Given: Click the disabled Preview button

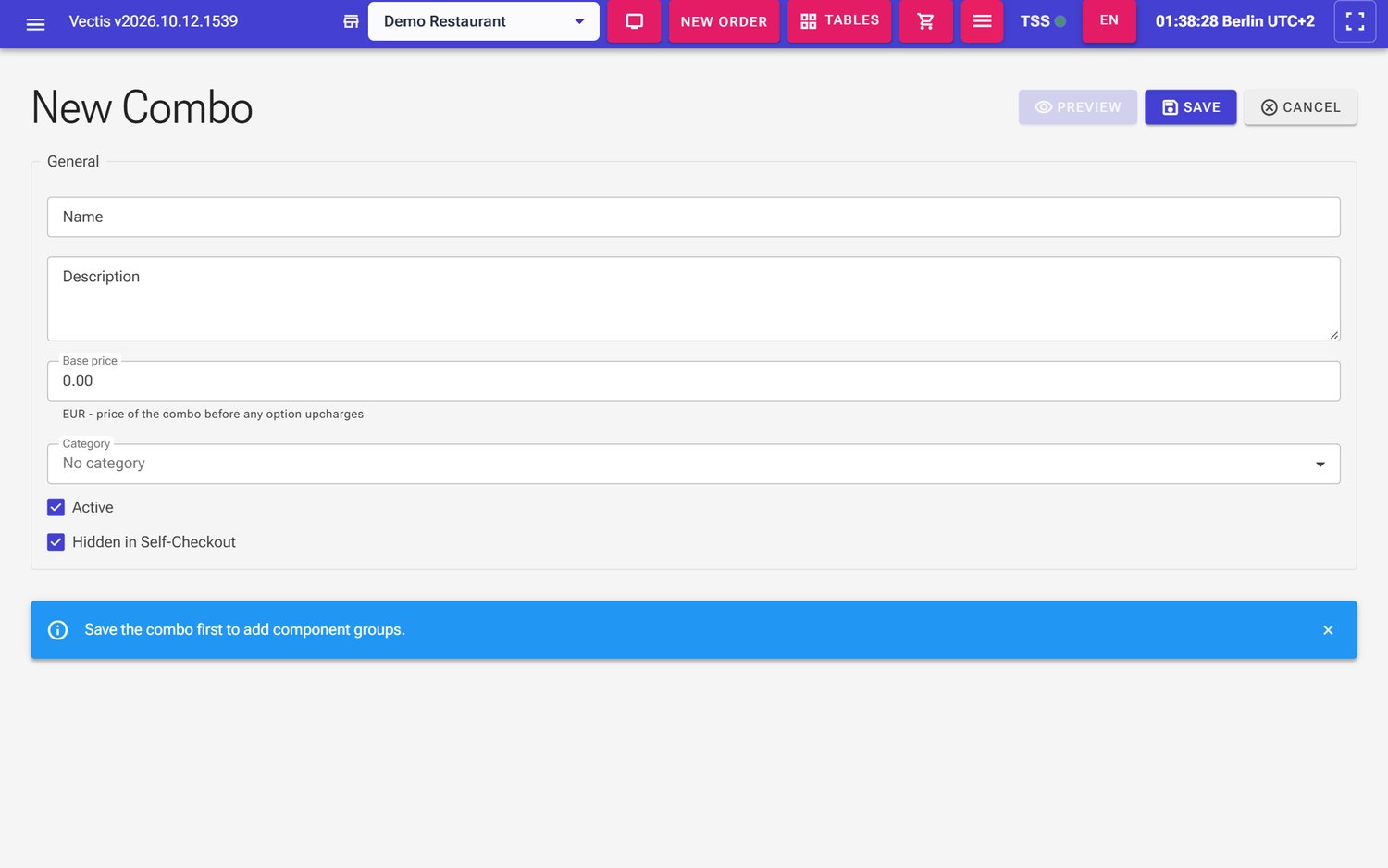Looking at the screenshot, I should tap(1078, 107).
